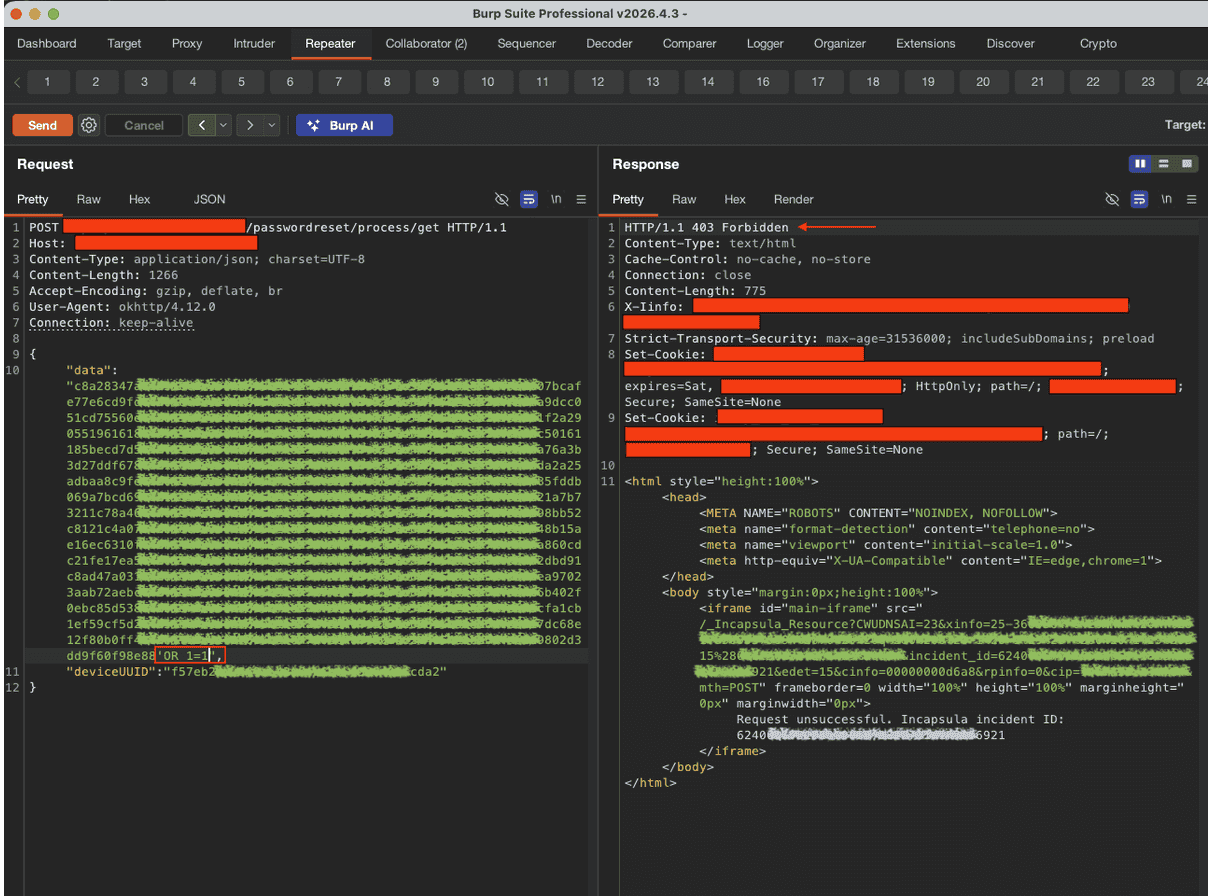The image size is (1208, 896).
Task: Open the Request panel hamburger options menu
Action: (581, 199)
